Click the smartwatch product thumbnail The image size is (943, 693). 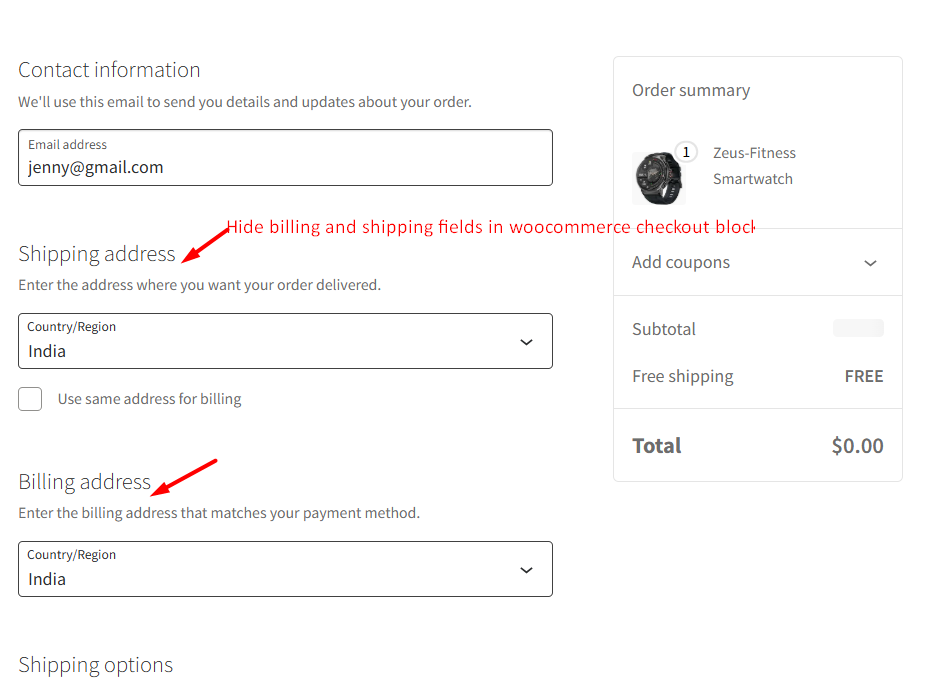coord(657,178)
